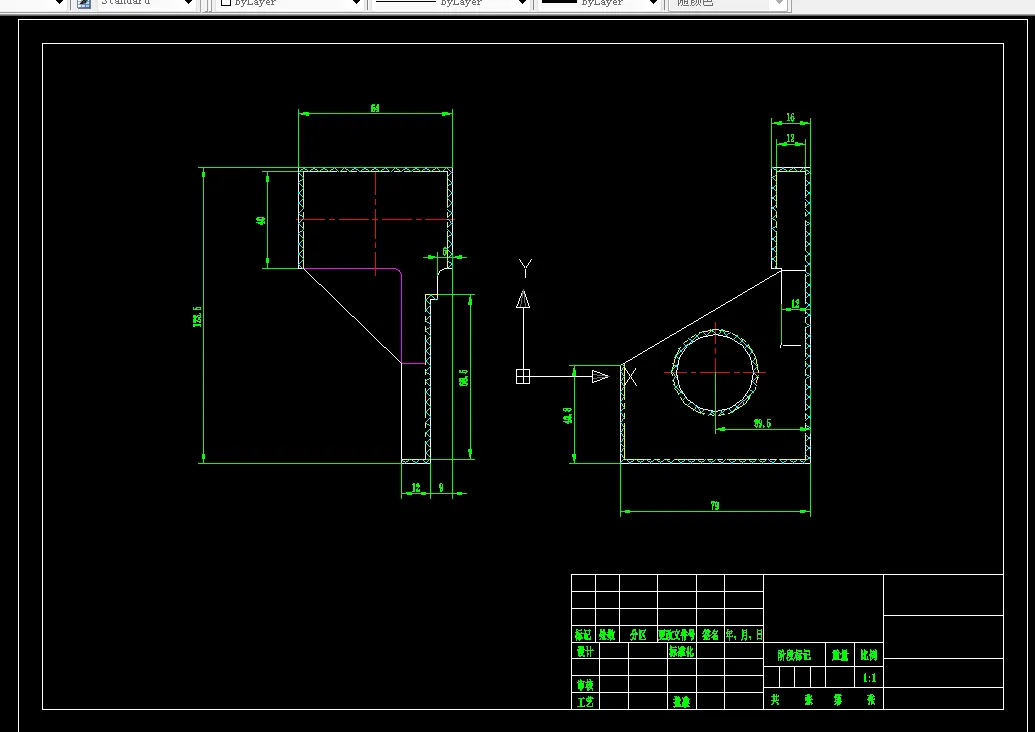This screenshot has width=1035, height=732.
Task: Select the 12 dimension below left view
Action: coord(416,488)
